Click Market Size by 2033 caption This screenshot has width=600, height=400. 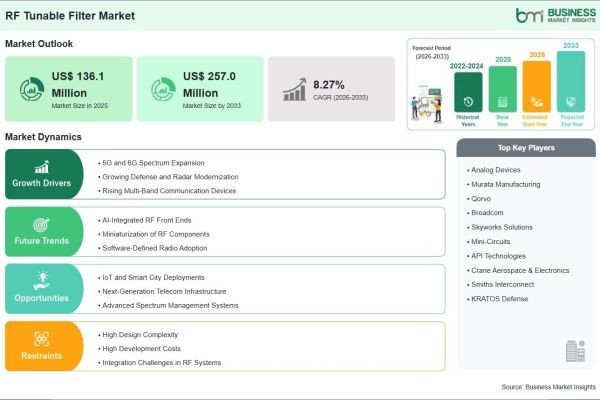pyautogui.click(x=212, y=106)
